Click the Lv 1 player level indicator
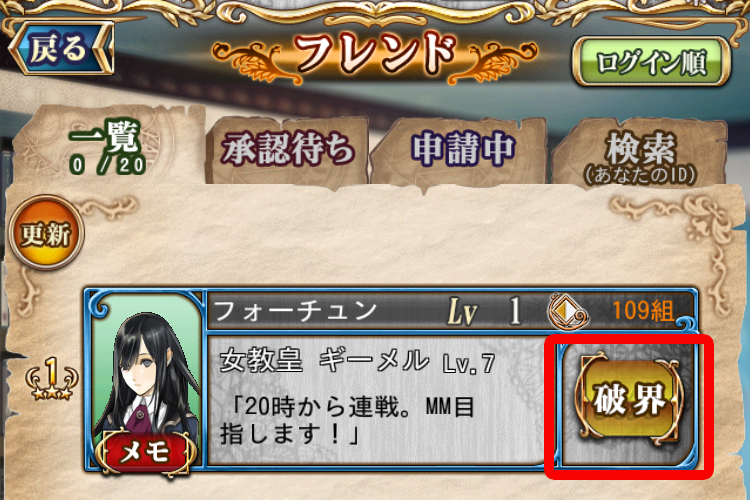750x500 pixels. coord(485,311)
